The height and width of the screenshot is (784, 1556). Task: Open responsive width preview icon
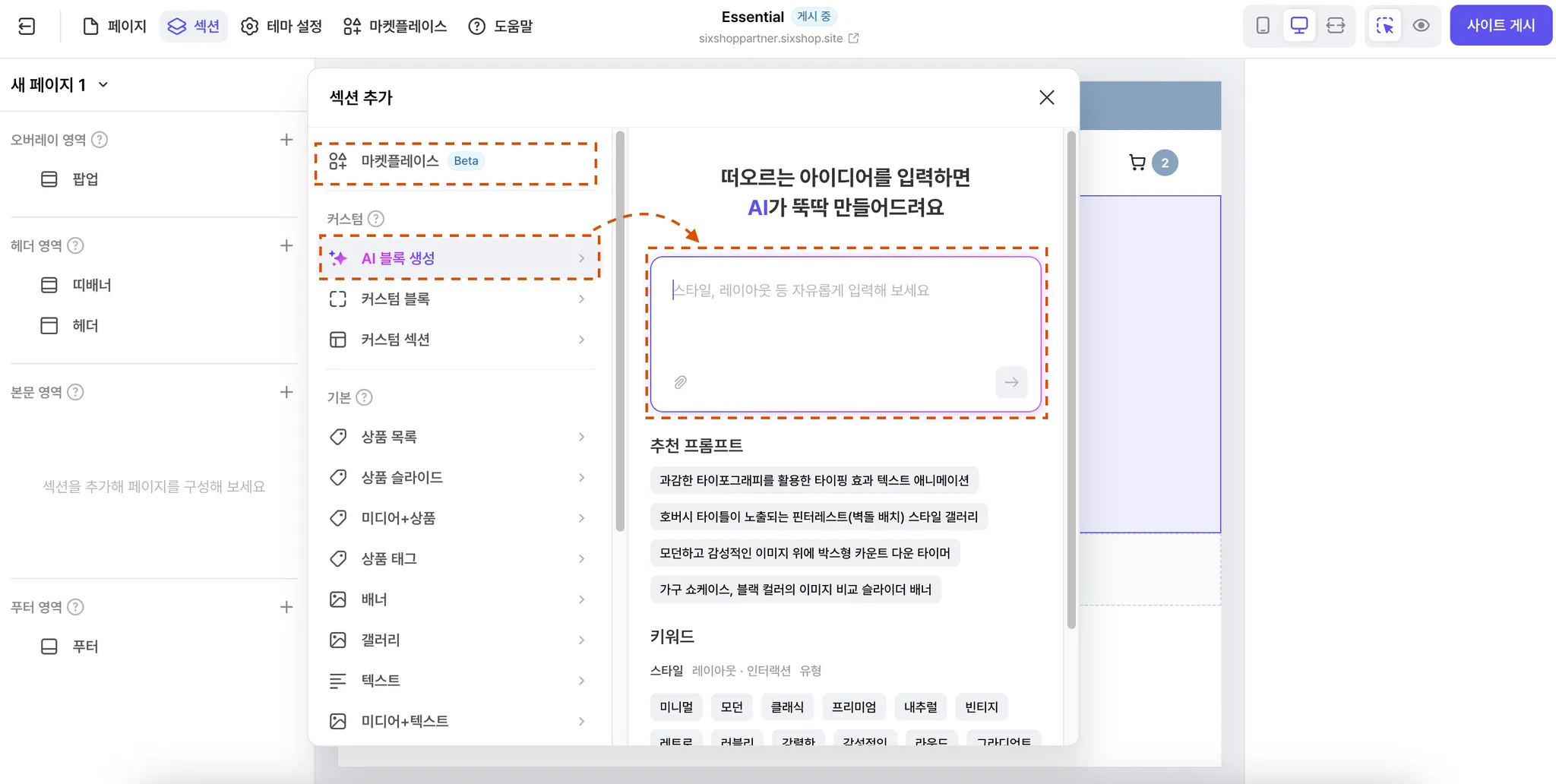tap(1337, 25)
